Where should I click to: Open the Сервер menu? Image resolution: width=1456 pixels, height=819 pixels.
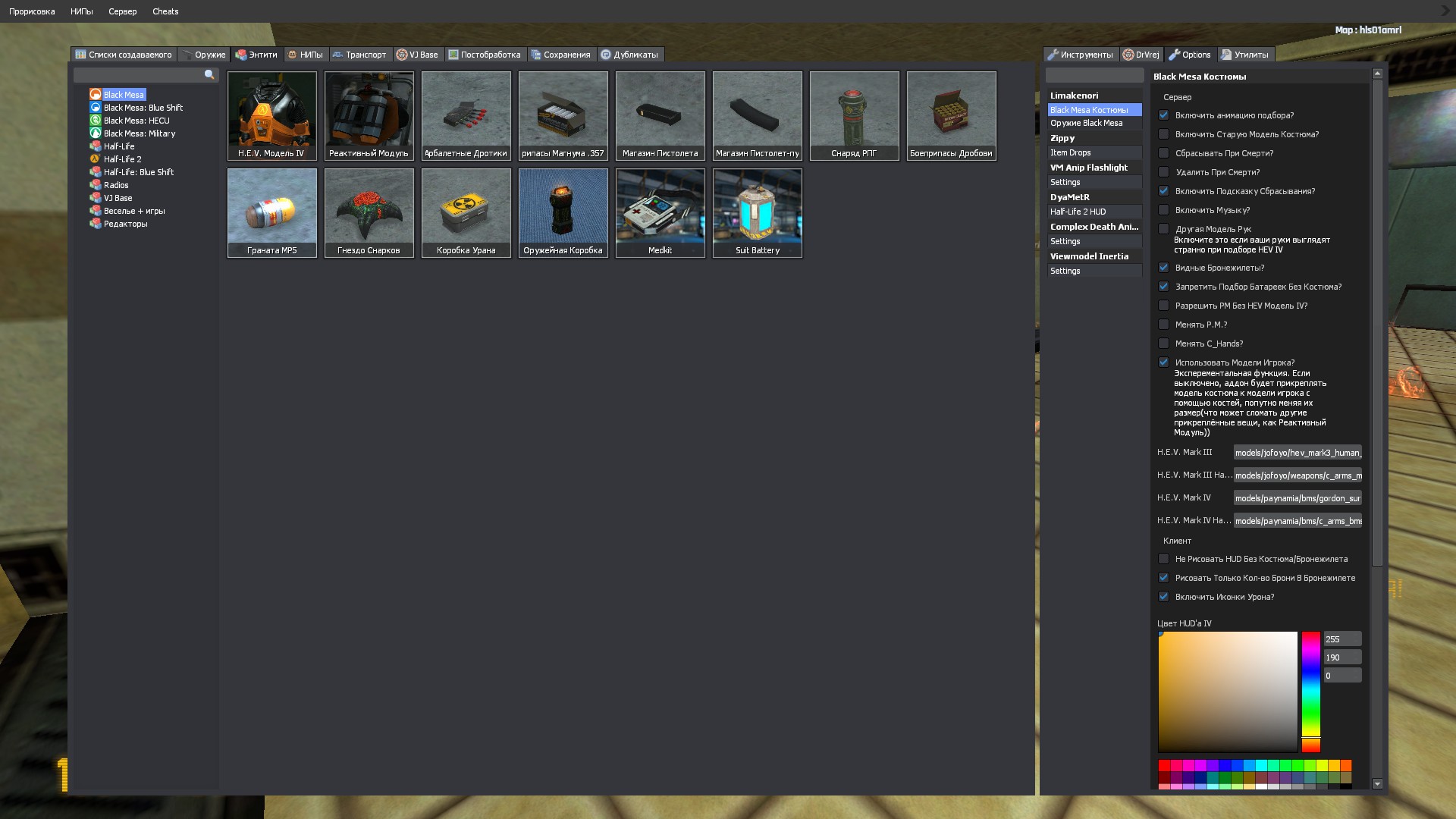click(x=122, y=11)
